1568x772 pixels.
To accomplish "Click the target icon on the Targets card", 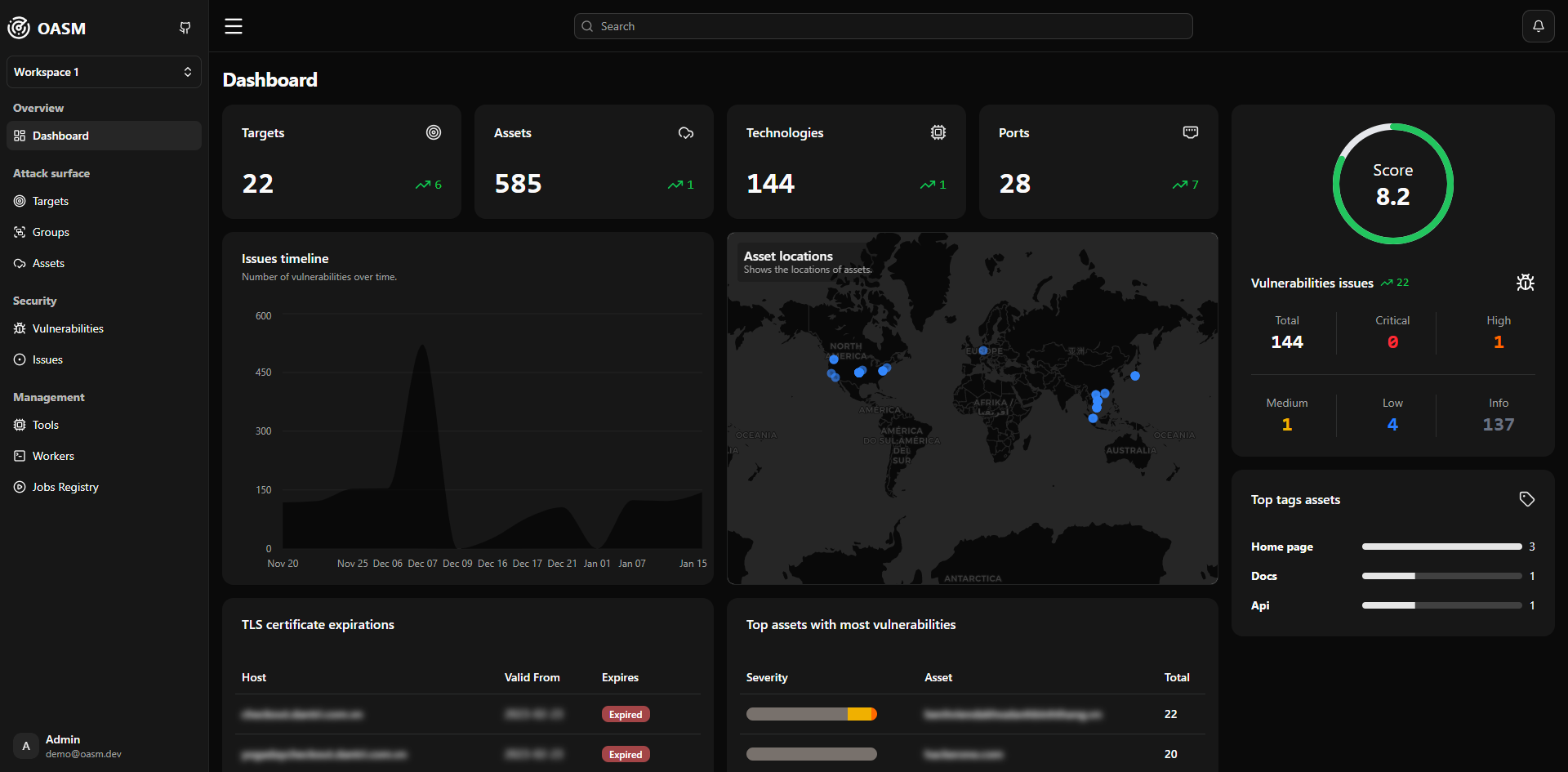I will [434, 132].
